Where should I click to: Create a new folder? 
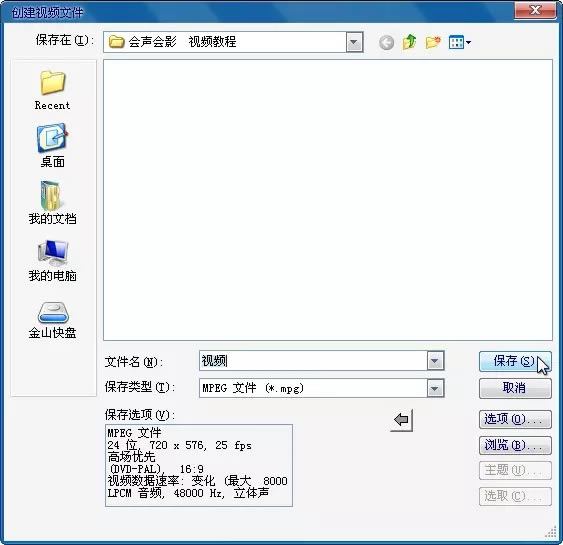pyautogui.click(x=433, y=42)
